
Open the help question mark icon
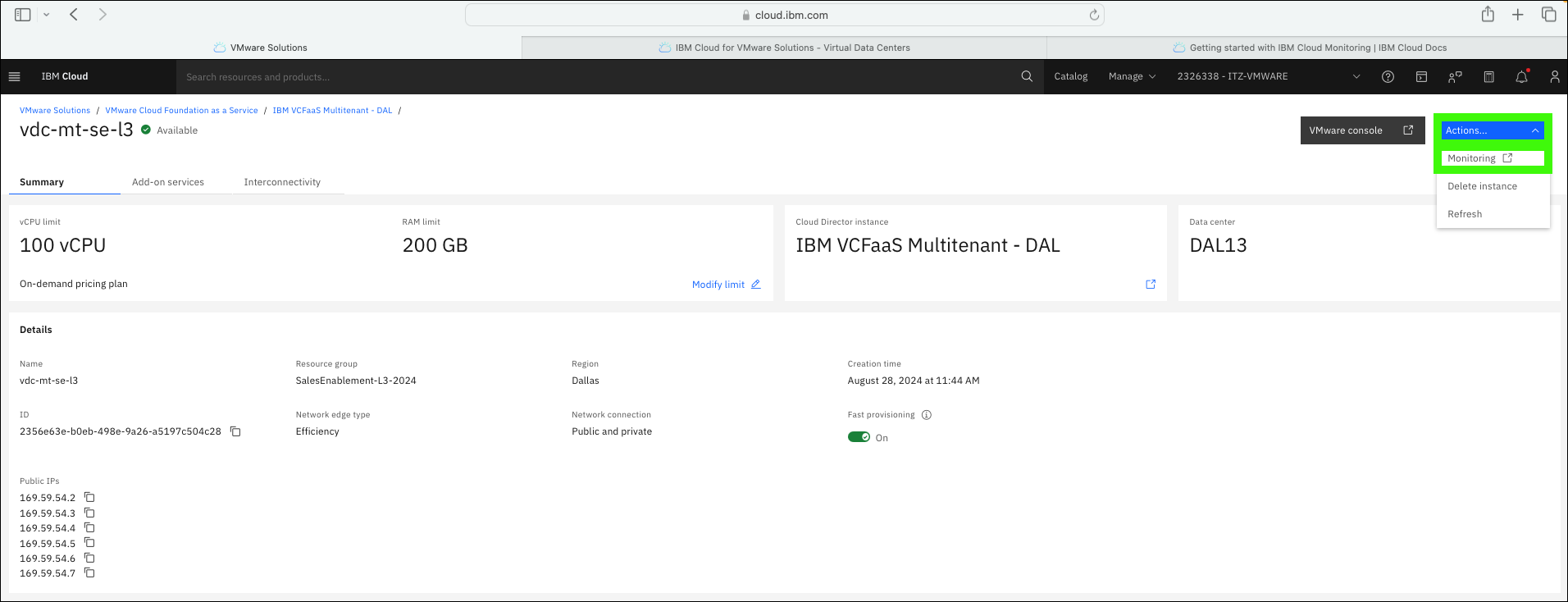[1388, 76]
